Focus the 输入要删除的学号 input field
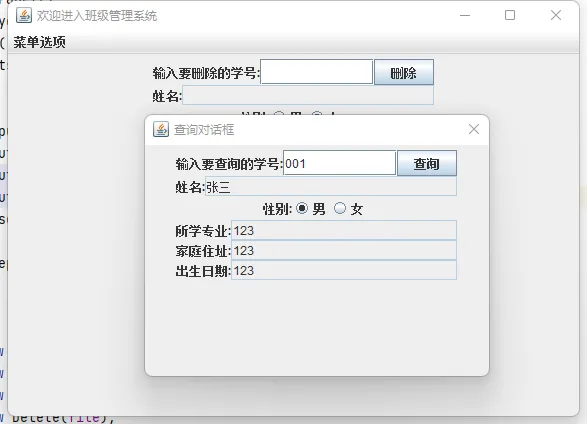587x424 pixels. coord(317,72)
